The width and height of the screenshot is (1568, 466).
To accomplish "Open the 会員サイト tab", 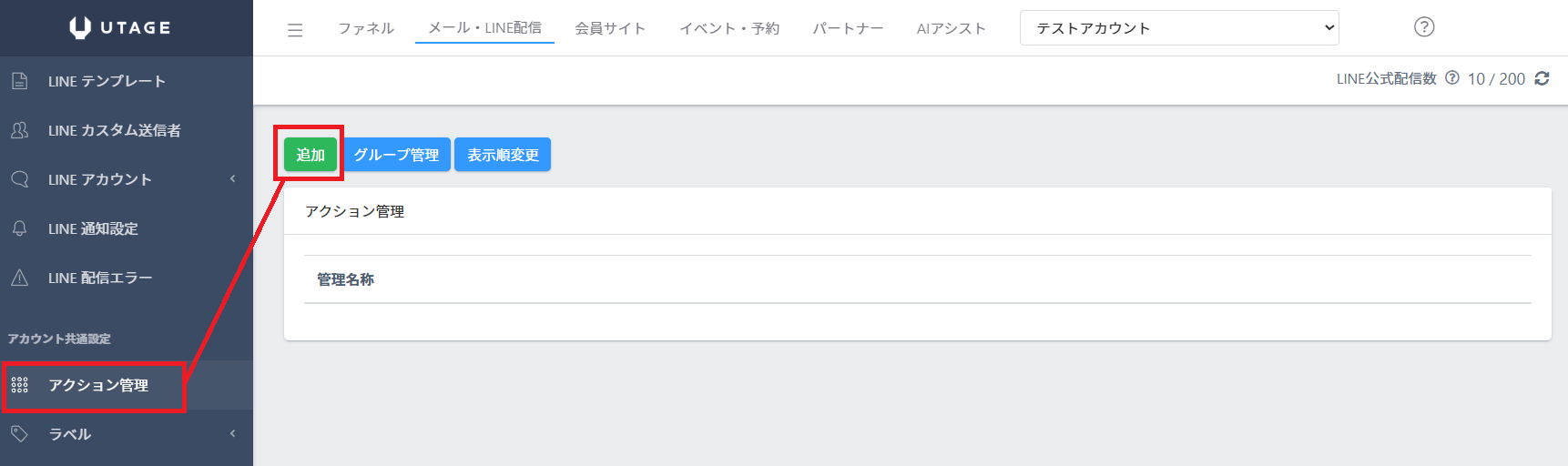I will coord(610,28).
